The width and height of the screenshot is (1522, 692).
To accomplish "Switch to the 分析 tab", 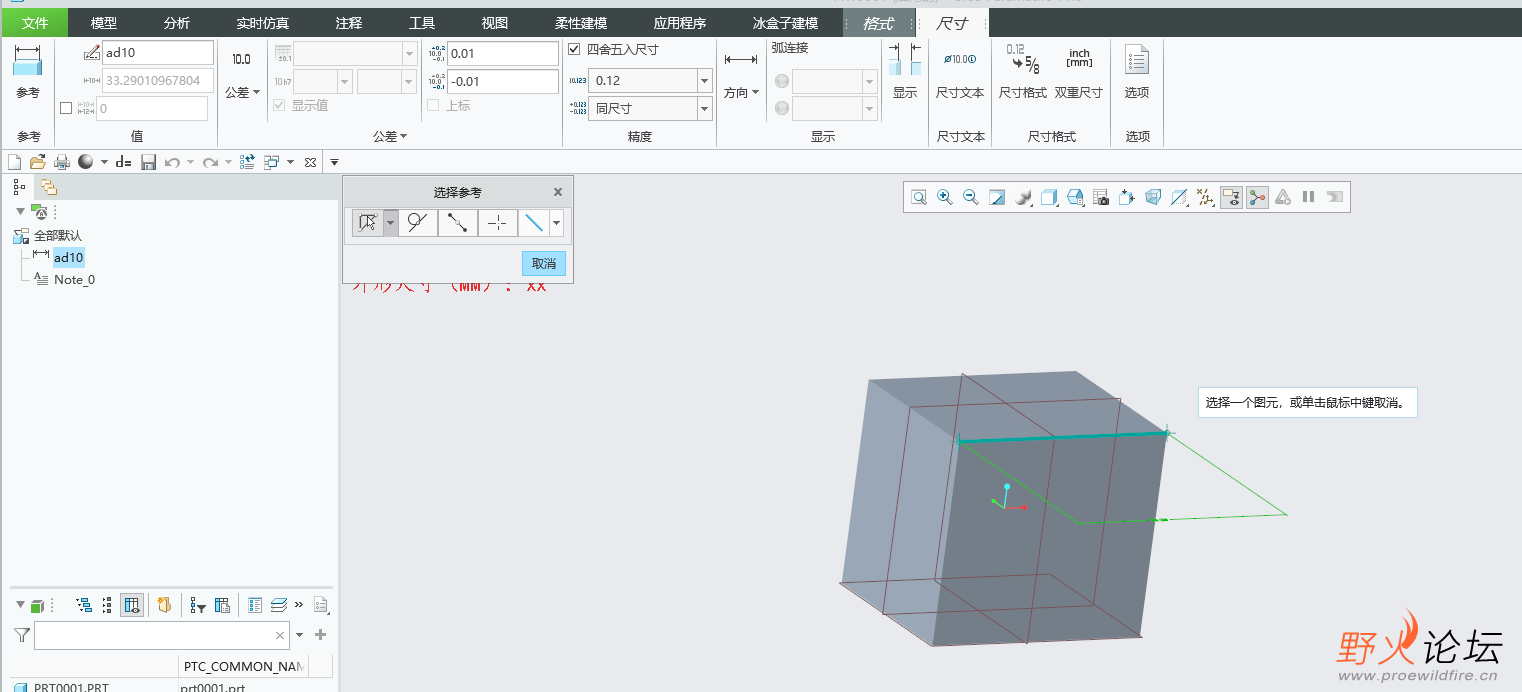I will [176, 23].
